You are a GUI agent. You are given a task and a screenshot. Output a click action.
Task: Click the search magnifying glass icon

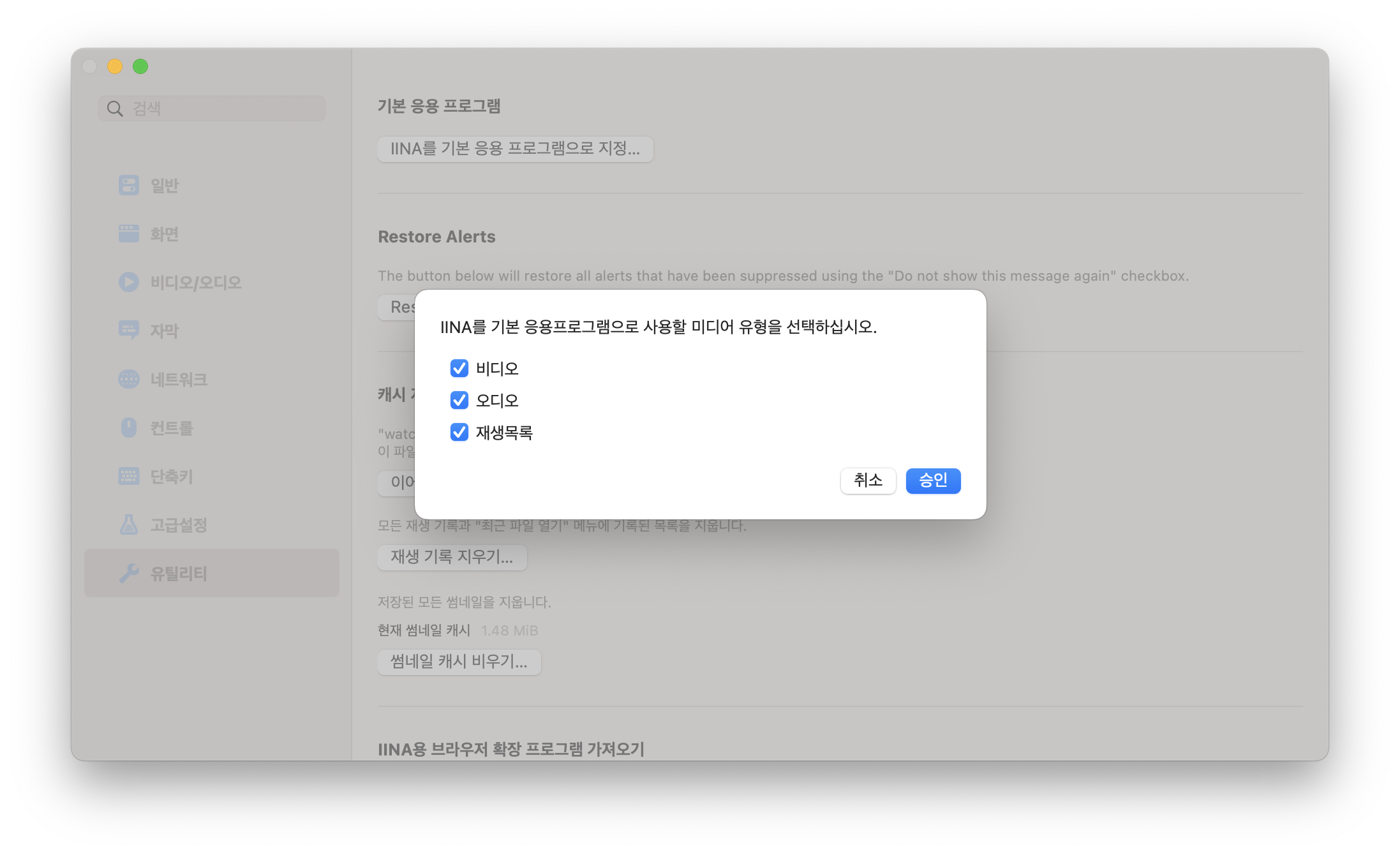coord(115,108)
